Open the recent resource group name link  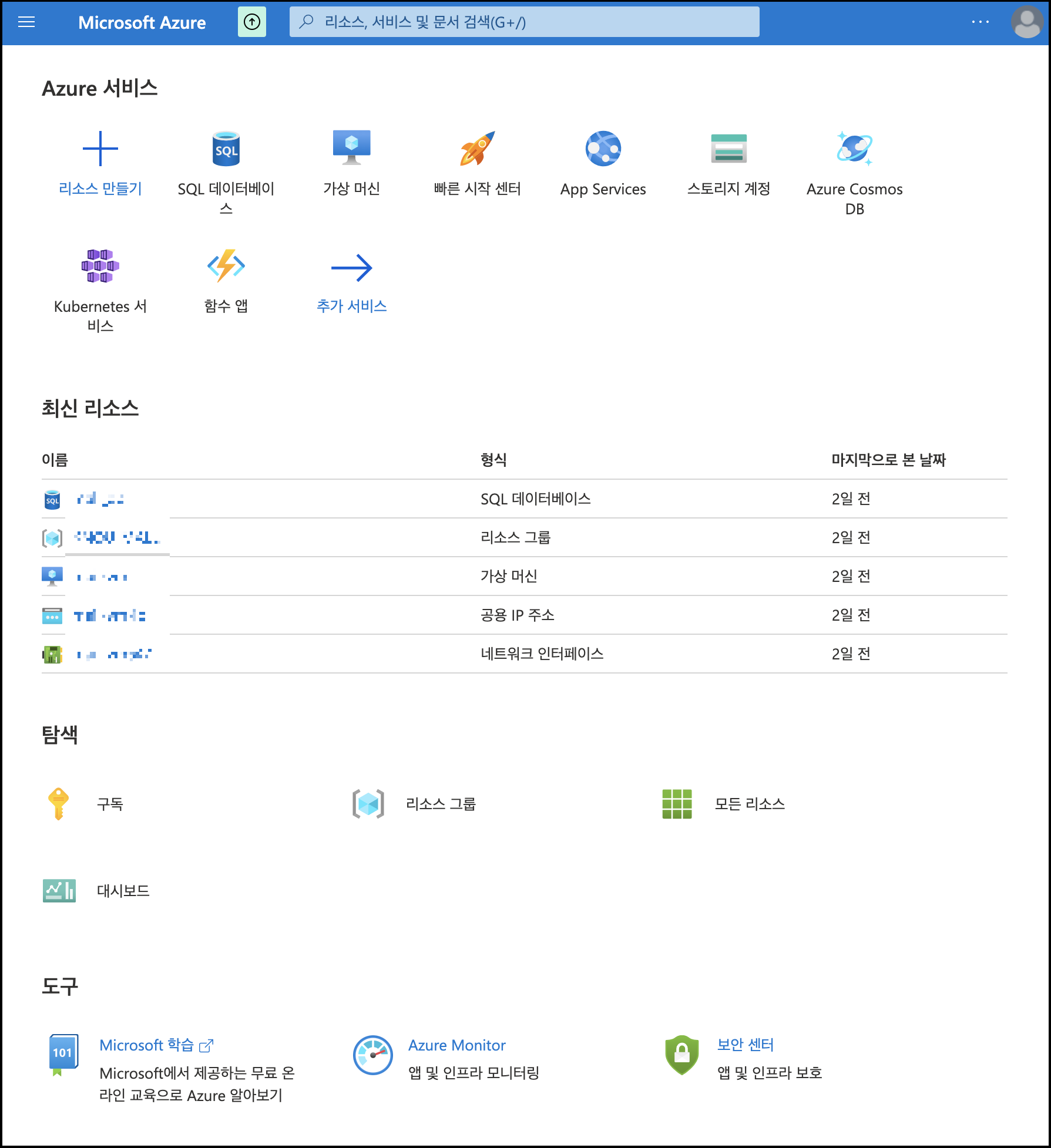117,537
